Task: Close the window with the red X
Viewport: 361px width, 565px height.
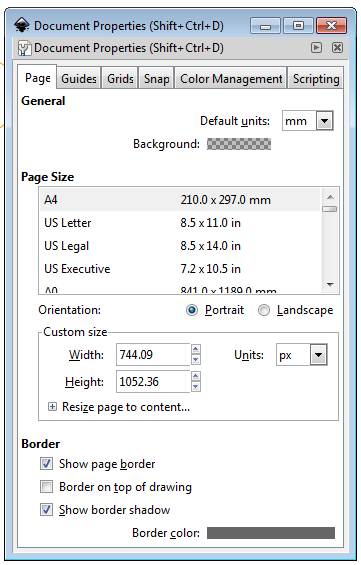Action: click(x=331, y=26)
